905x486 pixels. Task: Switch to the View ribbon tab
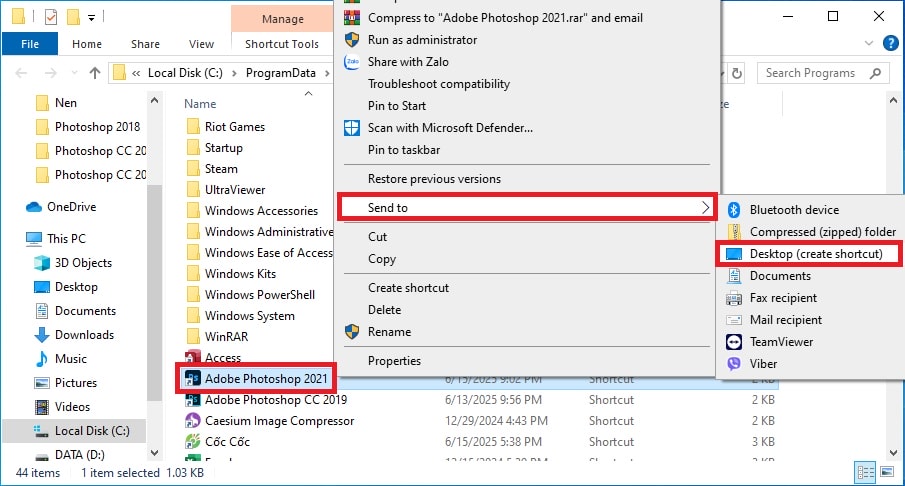pos(201,44)
